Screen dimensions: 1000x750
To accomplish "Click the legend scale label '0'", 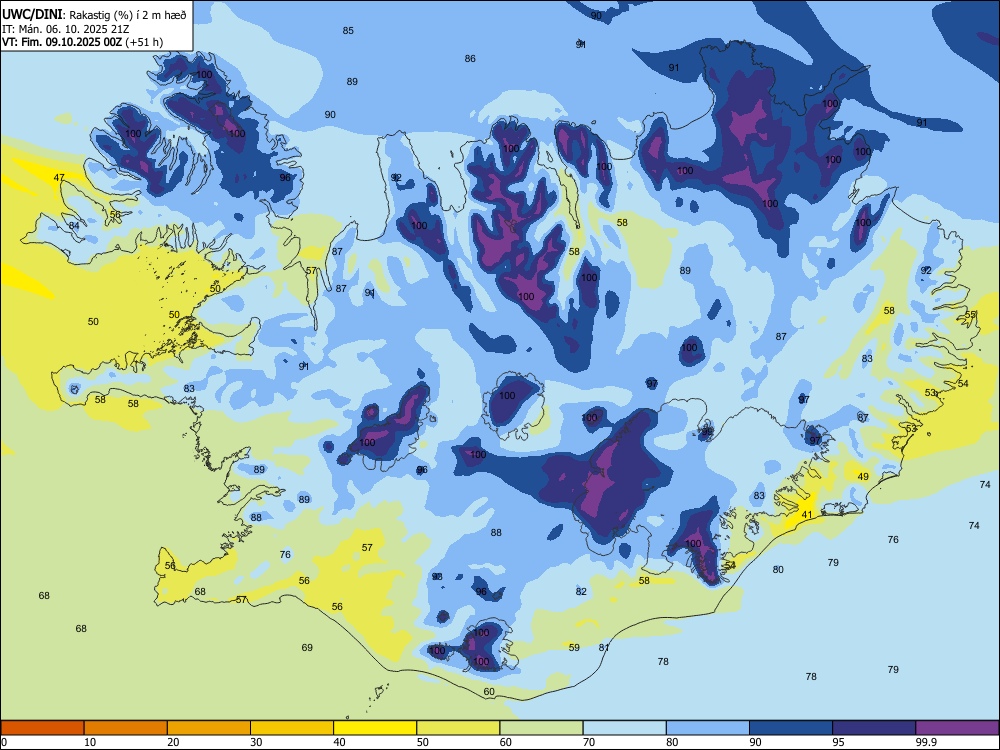I will pos(4,742).
